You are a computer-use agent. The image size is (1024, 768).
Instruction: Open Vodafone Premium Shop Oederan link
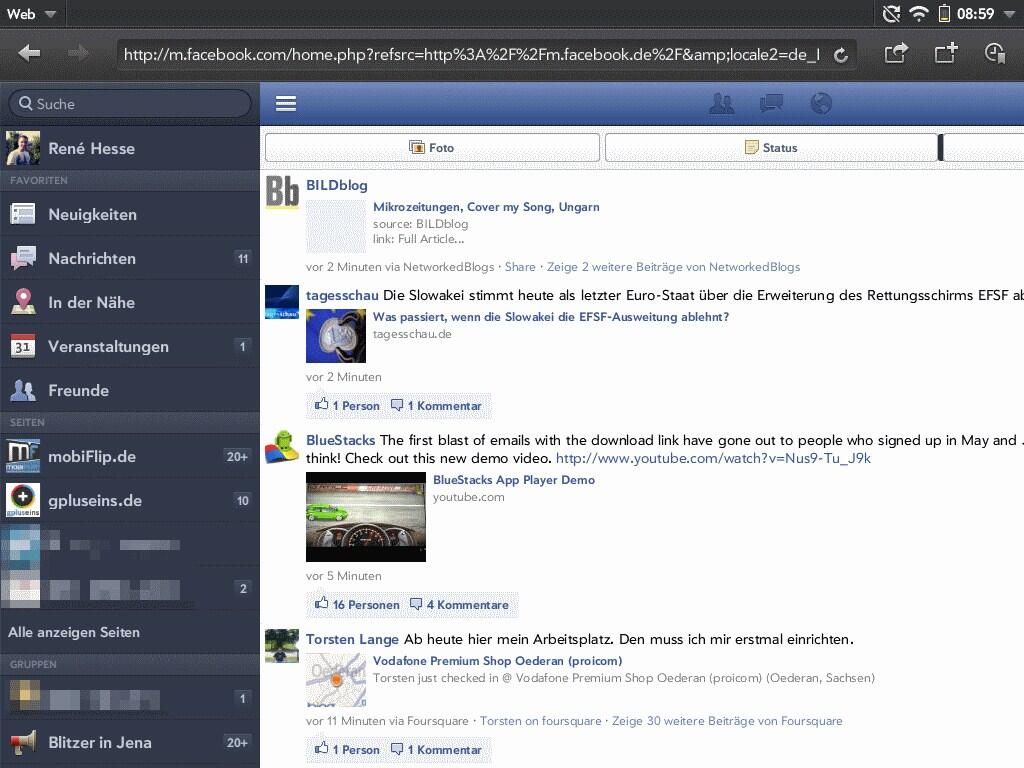click(497, 661)
